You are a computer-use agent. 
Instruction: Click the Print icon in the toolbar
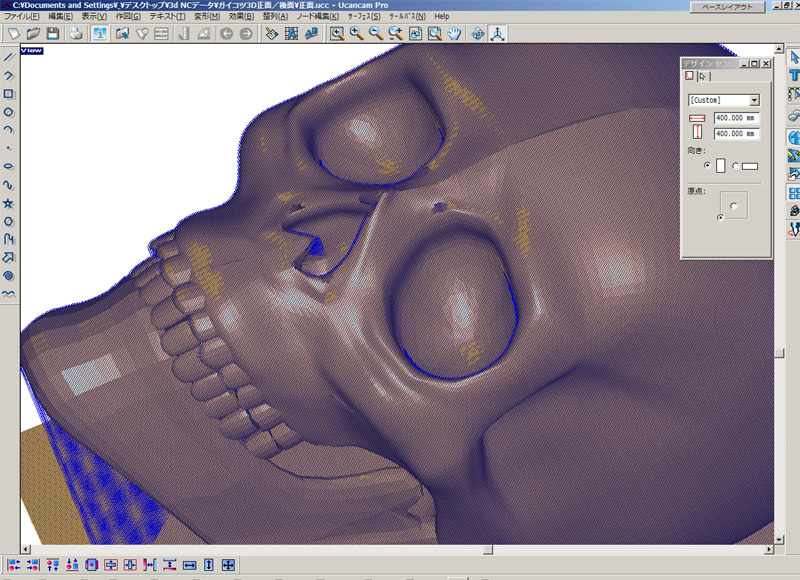(x=76, y=34)
